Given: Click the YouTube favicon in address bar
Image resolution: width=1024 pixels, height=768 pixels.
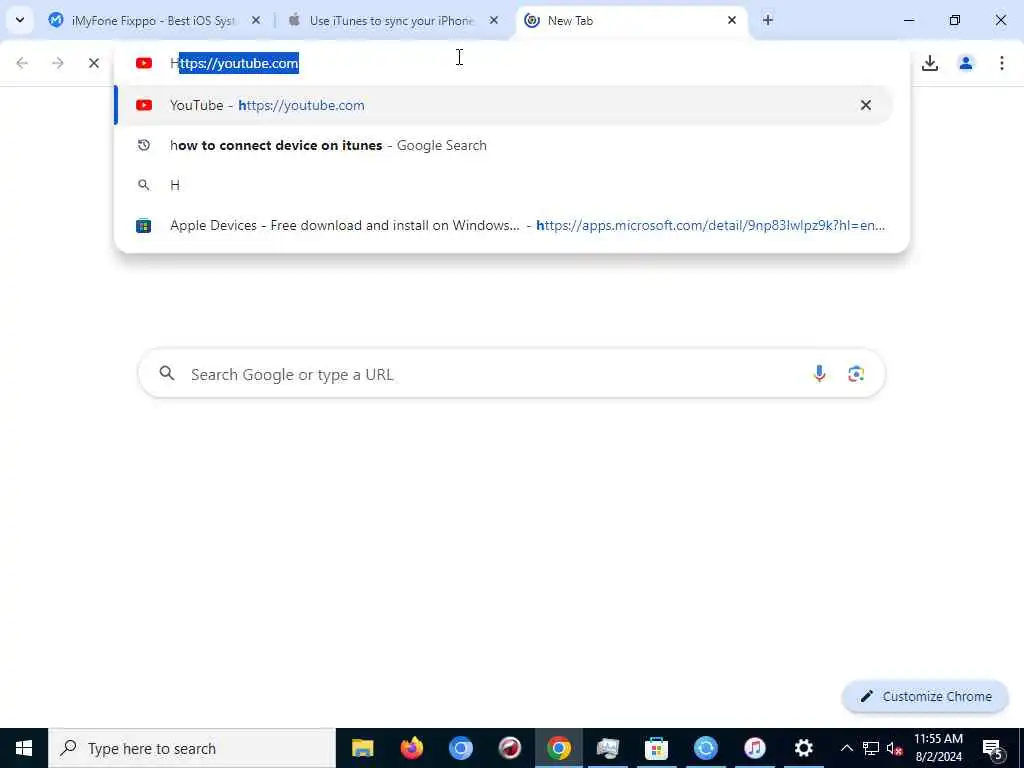Looking at the screenshot, I should (x=144, y=63).
